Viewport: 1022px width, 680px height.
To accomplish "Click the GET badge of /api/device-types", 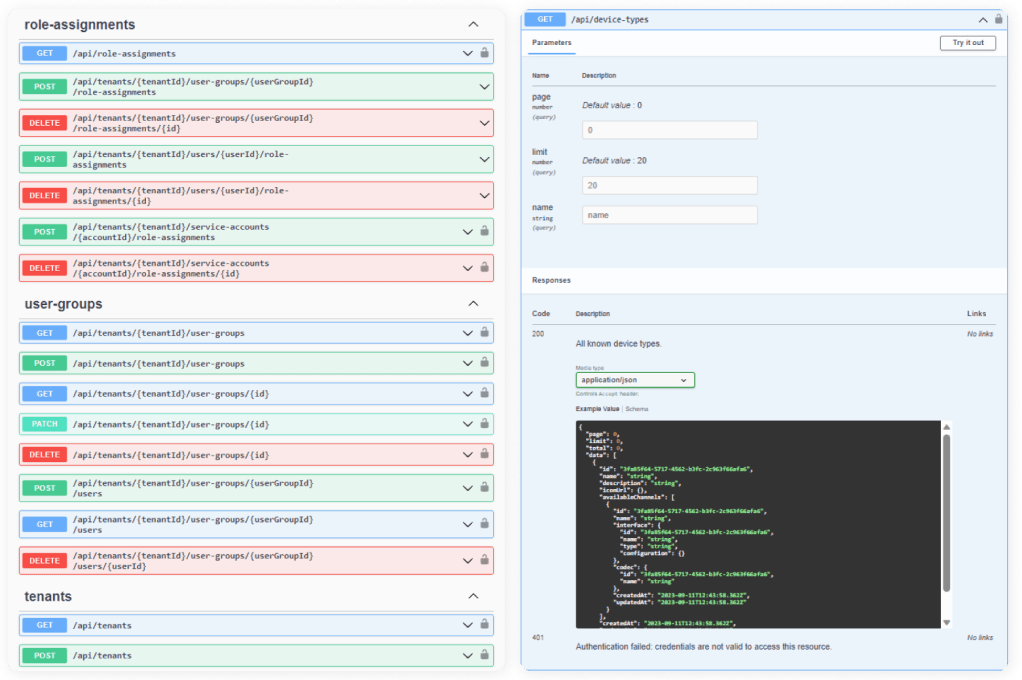I will 545,20.
